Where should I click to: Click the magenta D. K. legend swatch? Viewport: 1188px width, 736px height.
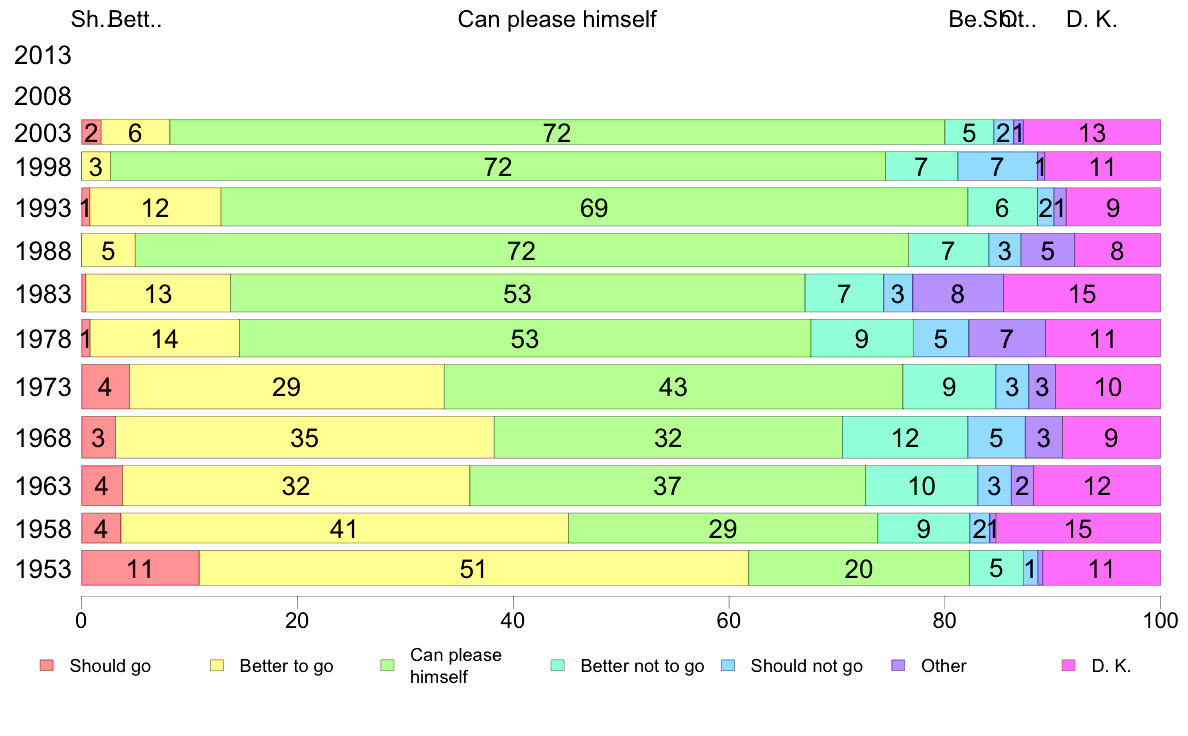click(x=1068, y=665)
